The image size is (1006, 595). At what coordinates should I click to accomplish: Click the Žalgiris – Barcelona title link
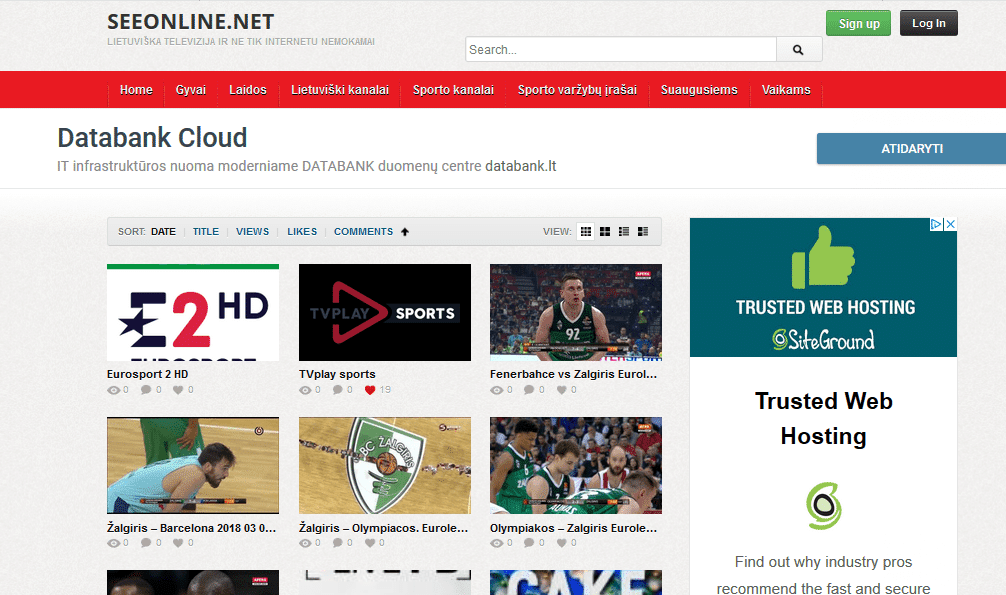[x=191, y=528]
